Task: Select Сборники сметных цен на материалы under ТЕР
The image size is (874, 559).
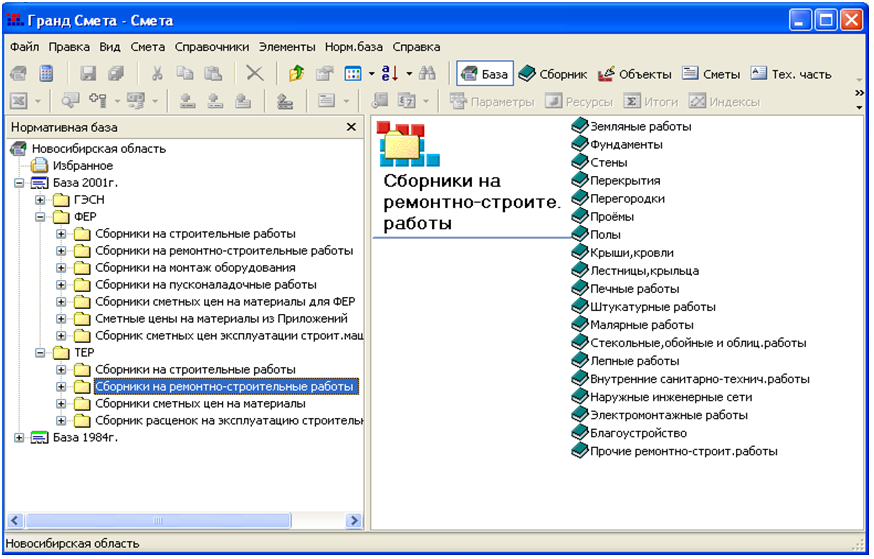Action: 200,404
